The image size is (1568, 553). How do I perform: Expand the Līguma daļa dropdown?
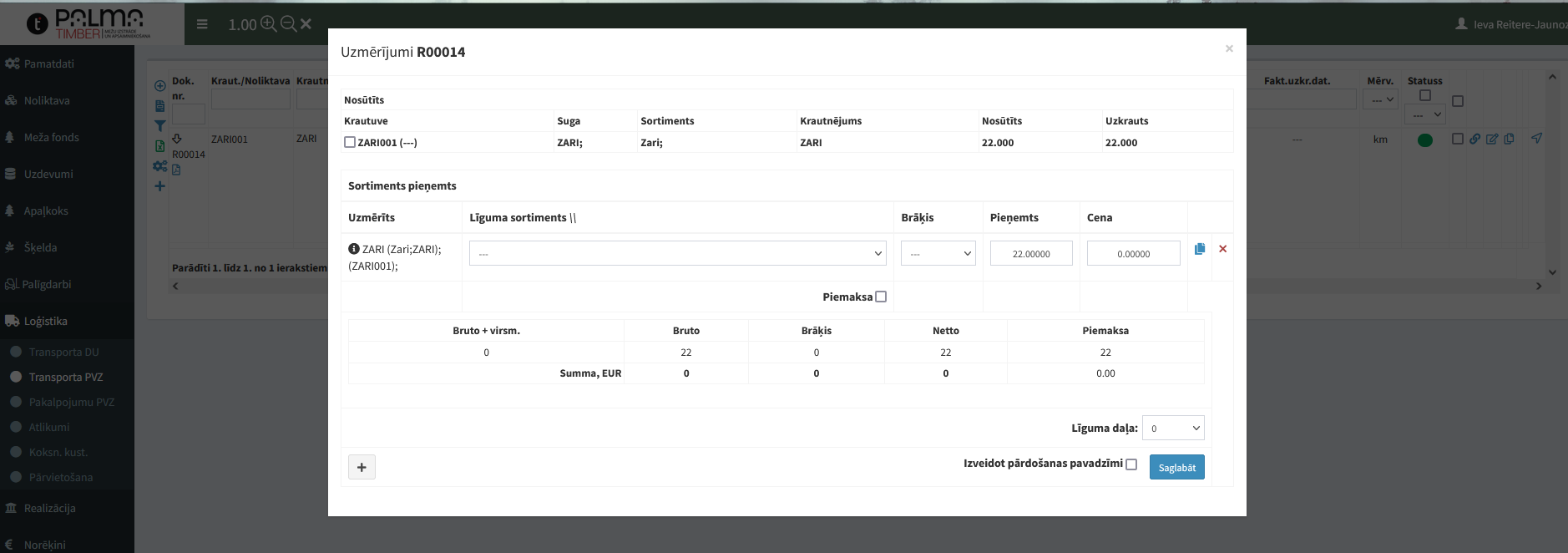1173,428
